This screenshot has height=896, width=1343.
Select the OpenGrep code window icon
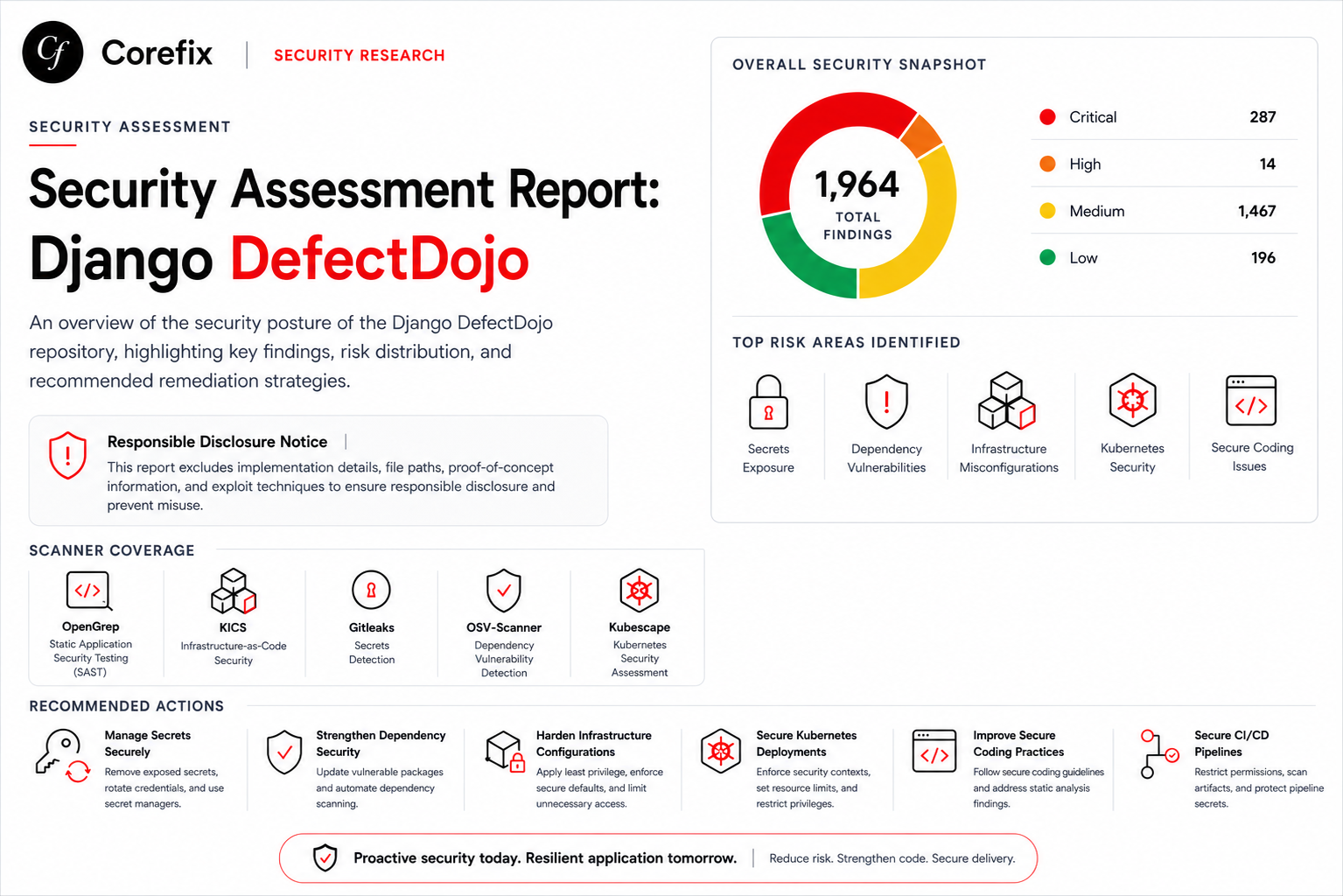[89, 591]
